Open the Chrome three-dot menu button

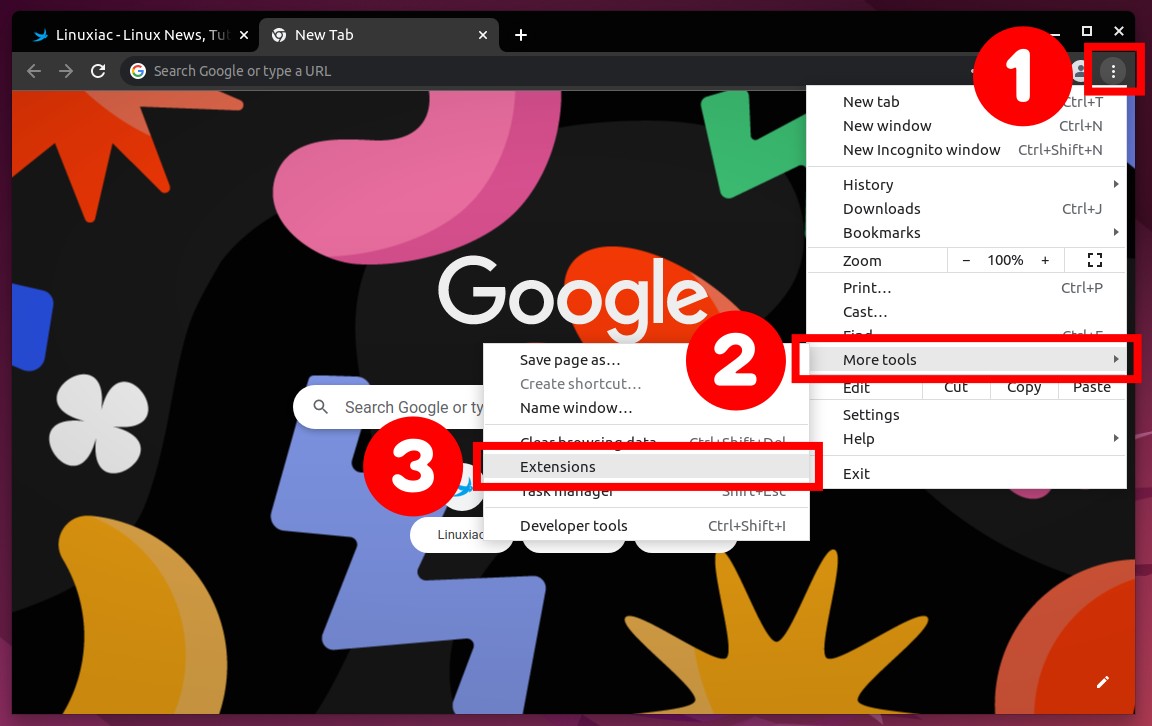[1113, 71]
